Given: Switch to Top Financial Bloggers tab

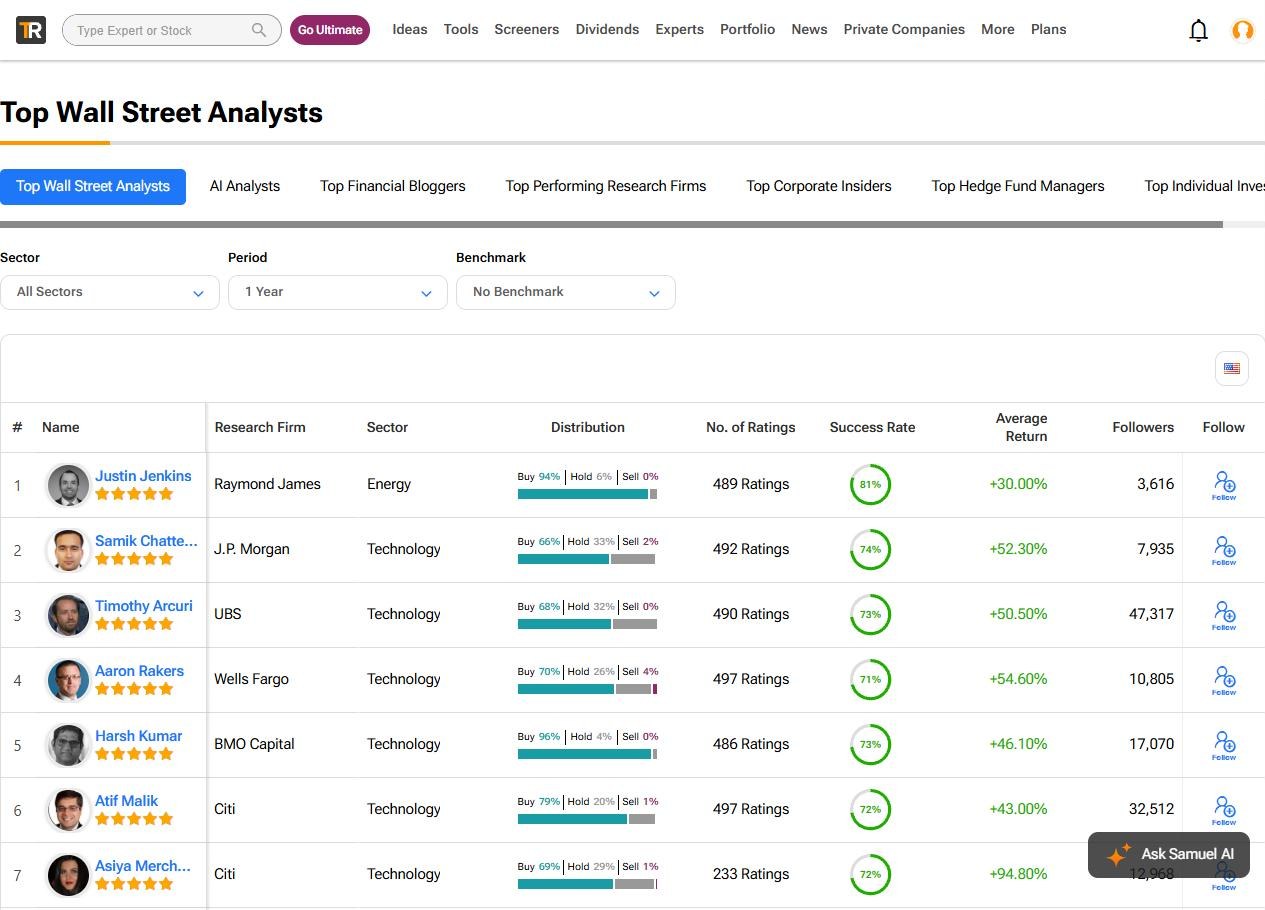Looking at the screenshot, I should [x=393, y=186].
